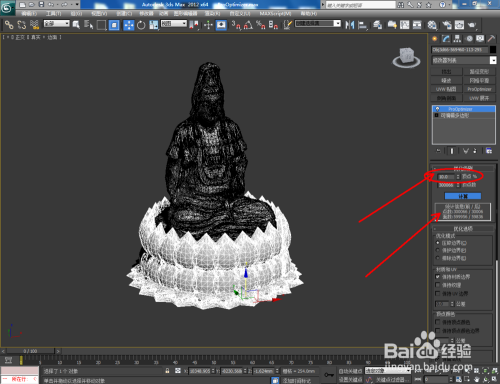Screen dimensions: 500x384
Task: Open the second menu bar item
Action: tap(53, 13)
